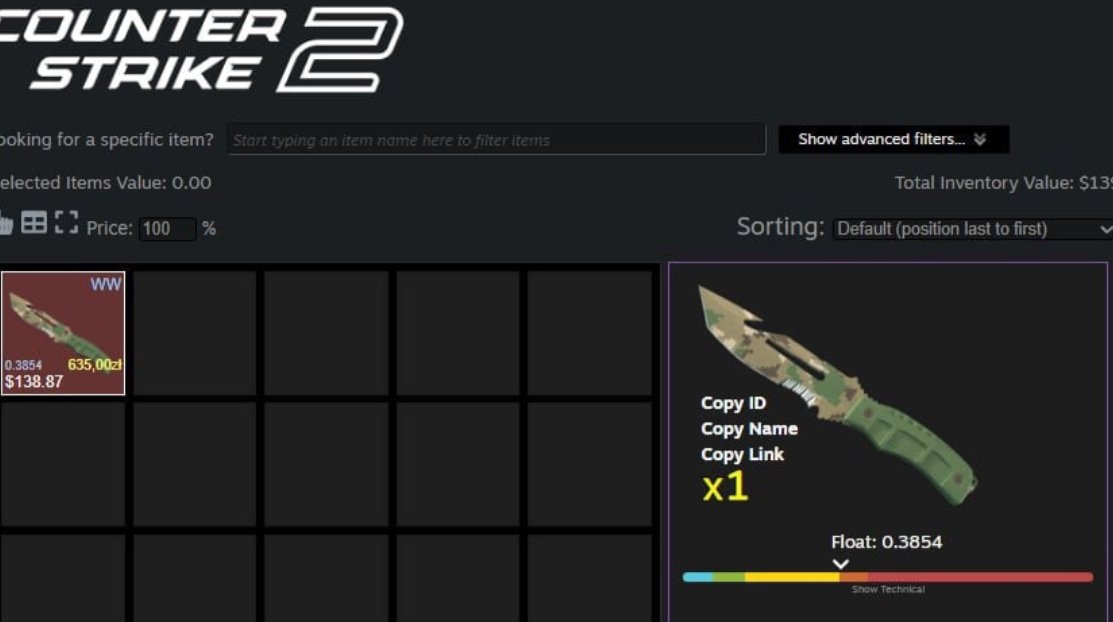Click the fullscreen brackets icon
The height and width of the screenshot is (622, 1113).
tap(66, 222)
